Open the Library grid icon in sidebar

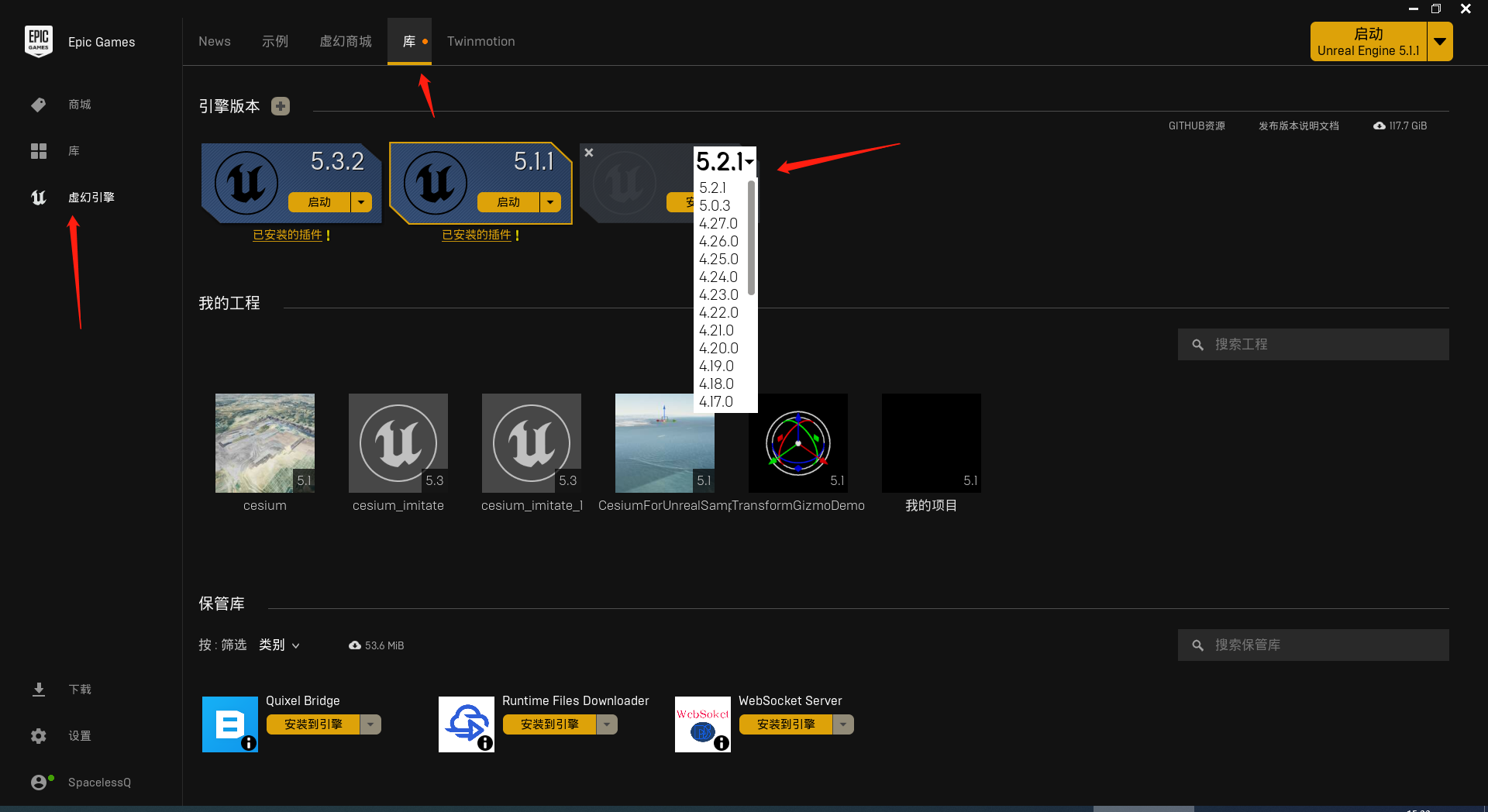pyautogui.click(x=39, y=151)
